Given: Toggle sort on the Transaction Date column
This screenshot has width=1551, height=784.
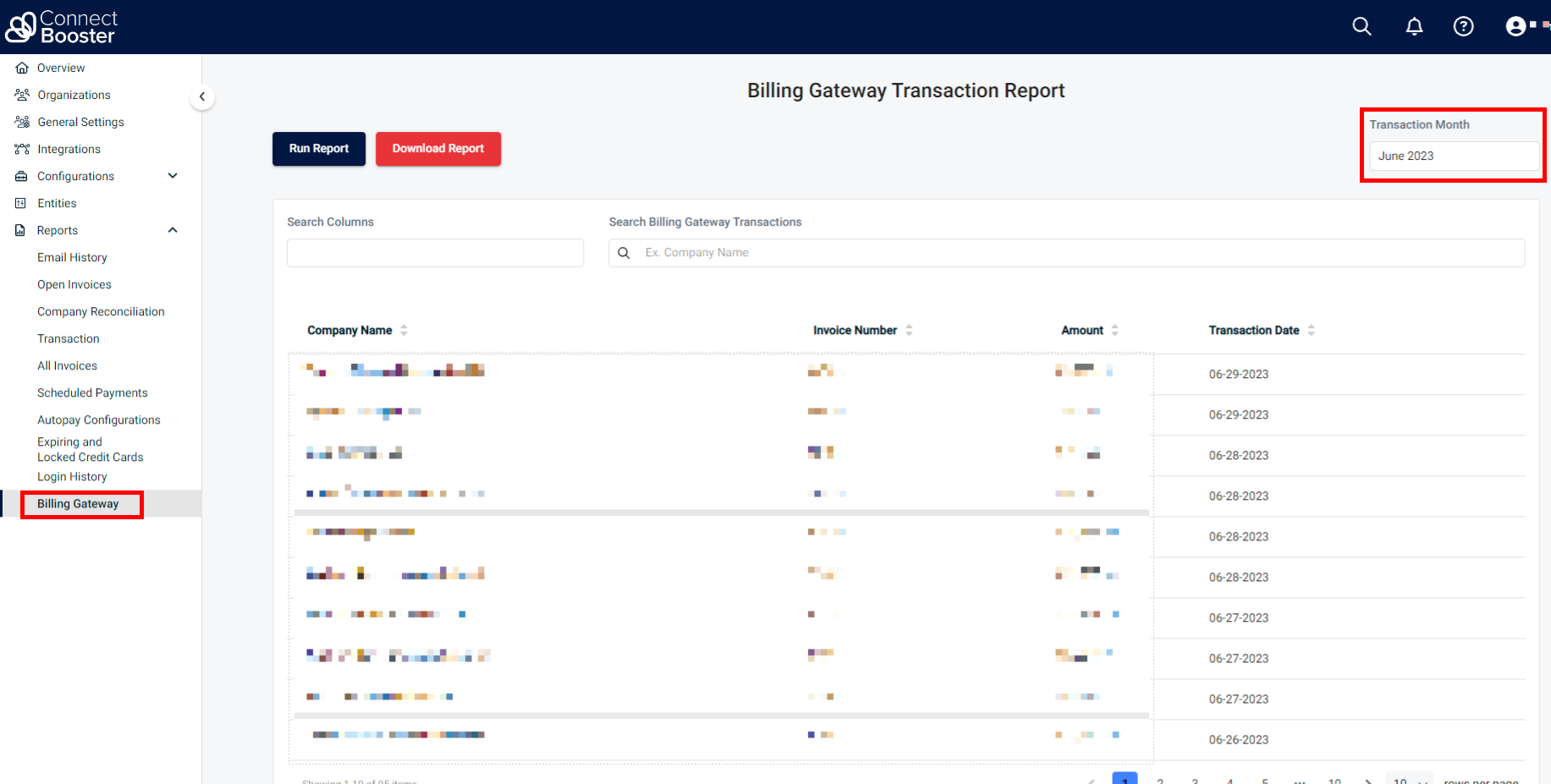Looking at the screenshot, I should click(x=1312, y=330).
